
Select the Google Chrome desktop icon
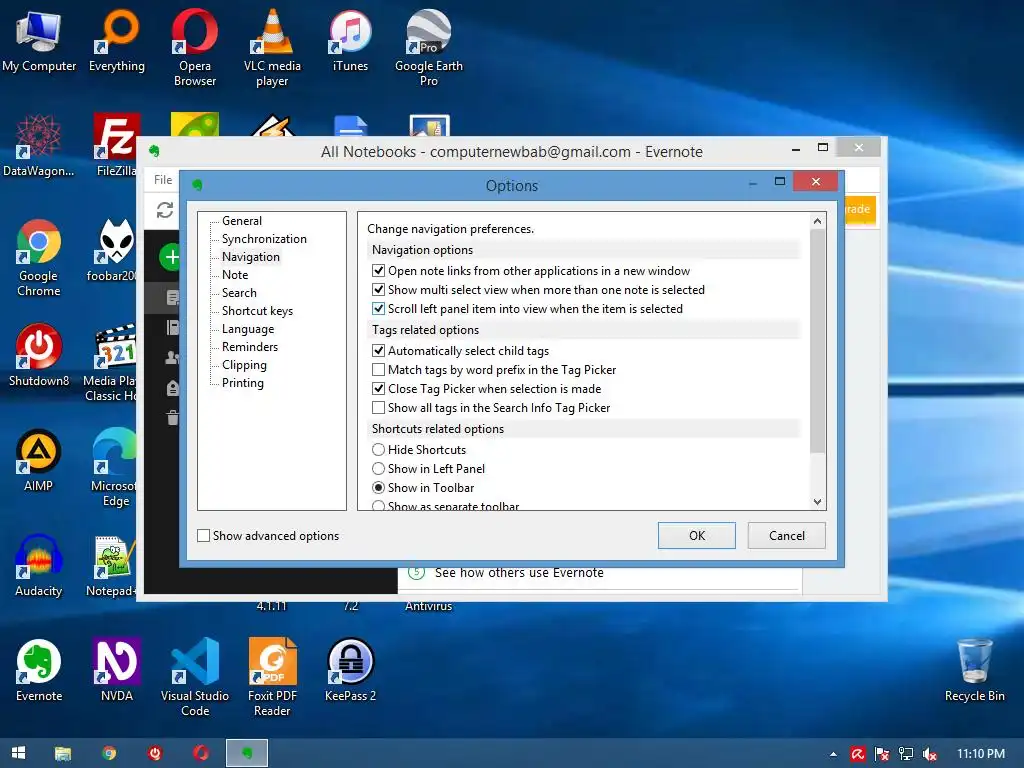click(39, 258)
